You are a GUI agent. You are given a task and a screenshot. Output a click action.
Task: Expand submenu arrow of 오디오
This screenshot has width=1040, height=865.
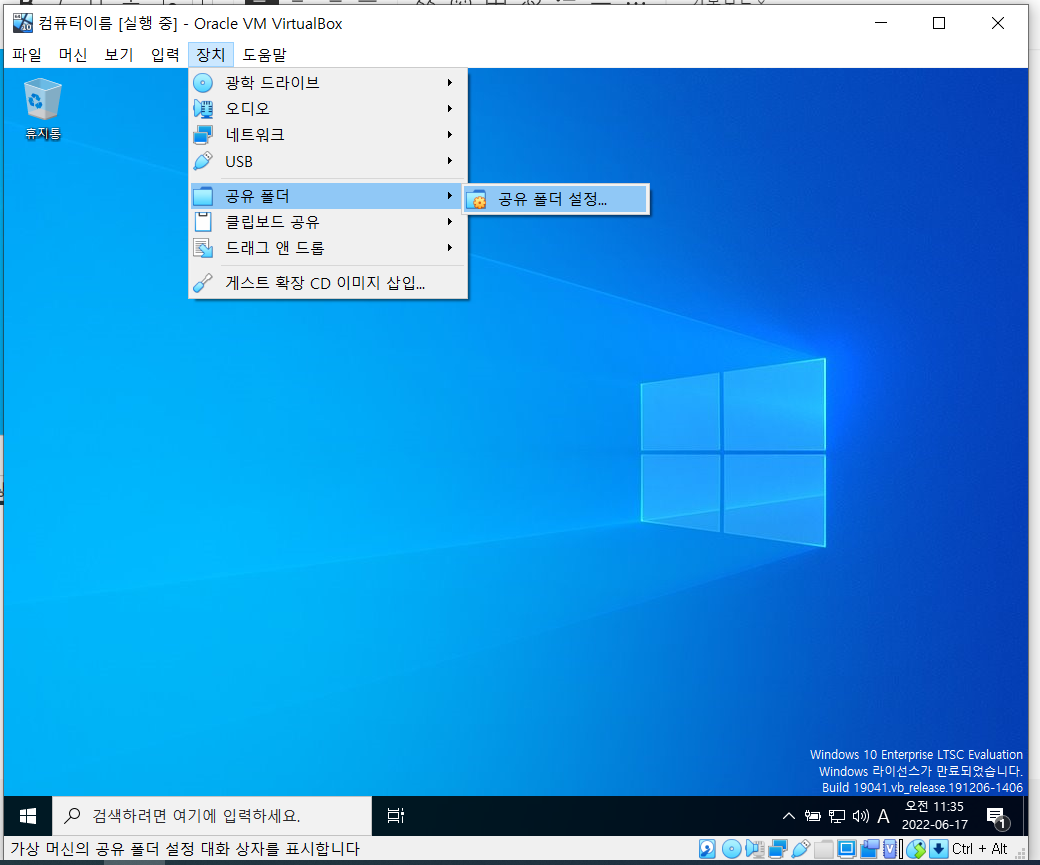pos(450,109)
